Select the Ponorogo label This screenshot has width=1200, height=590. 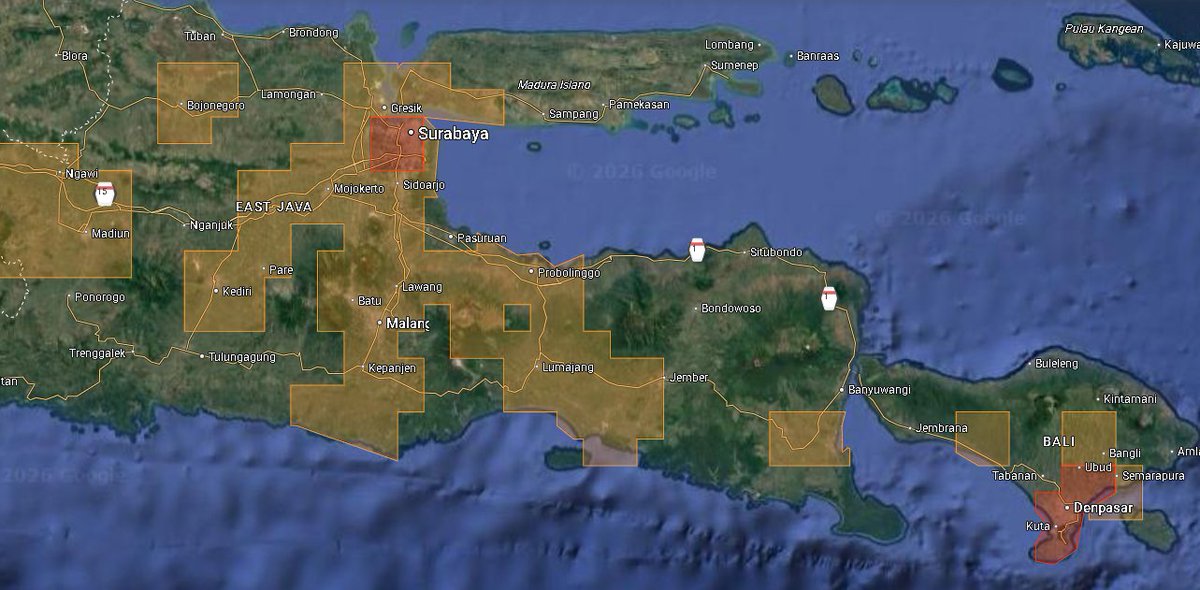coord(100,297)
